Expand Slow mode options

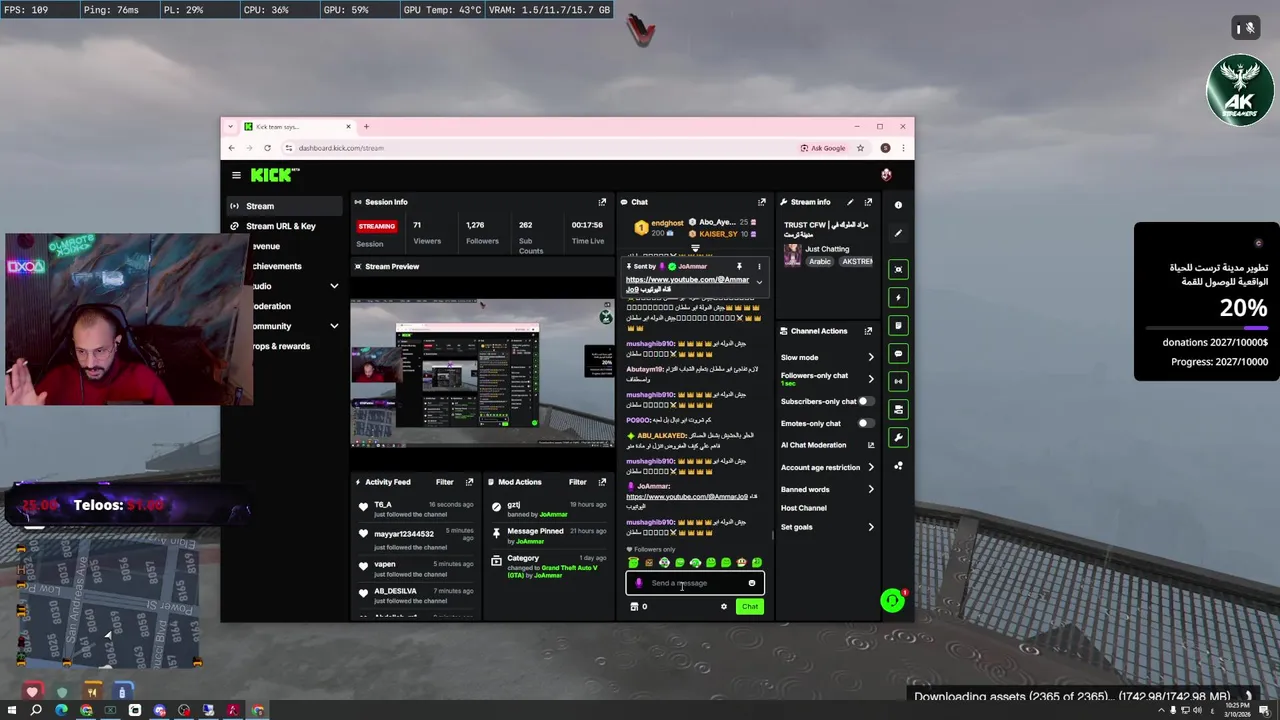click(x=870, y=357)
